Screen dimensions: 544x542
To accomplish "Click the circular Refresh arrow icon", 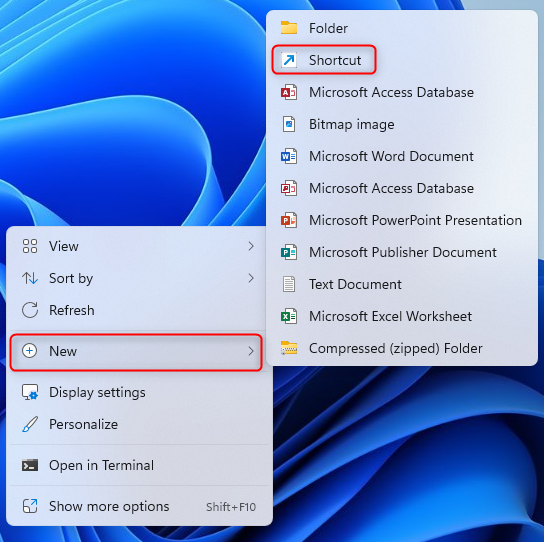I will [x=30, y=310].
